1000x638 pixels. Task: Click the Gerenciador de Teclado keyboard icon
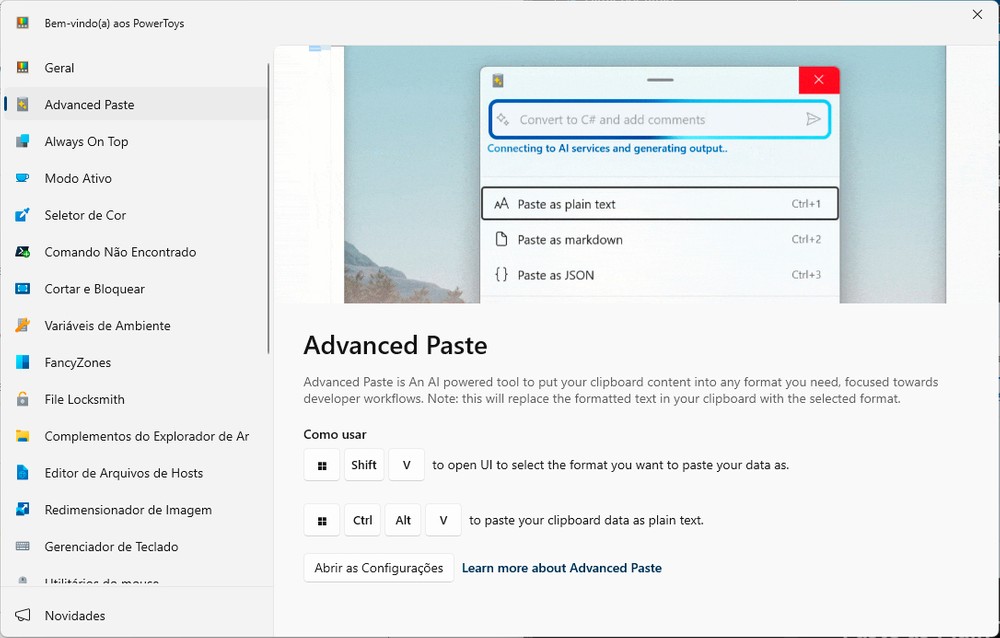(22, 546)
